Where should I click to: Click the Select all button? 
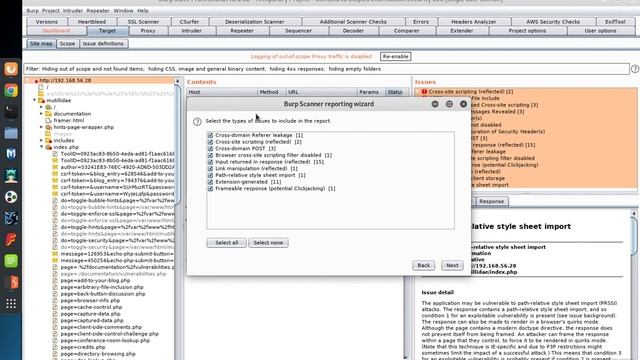coord(227,243)
